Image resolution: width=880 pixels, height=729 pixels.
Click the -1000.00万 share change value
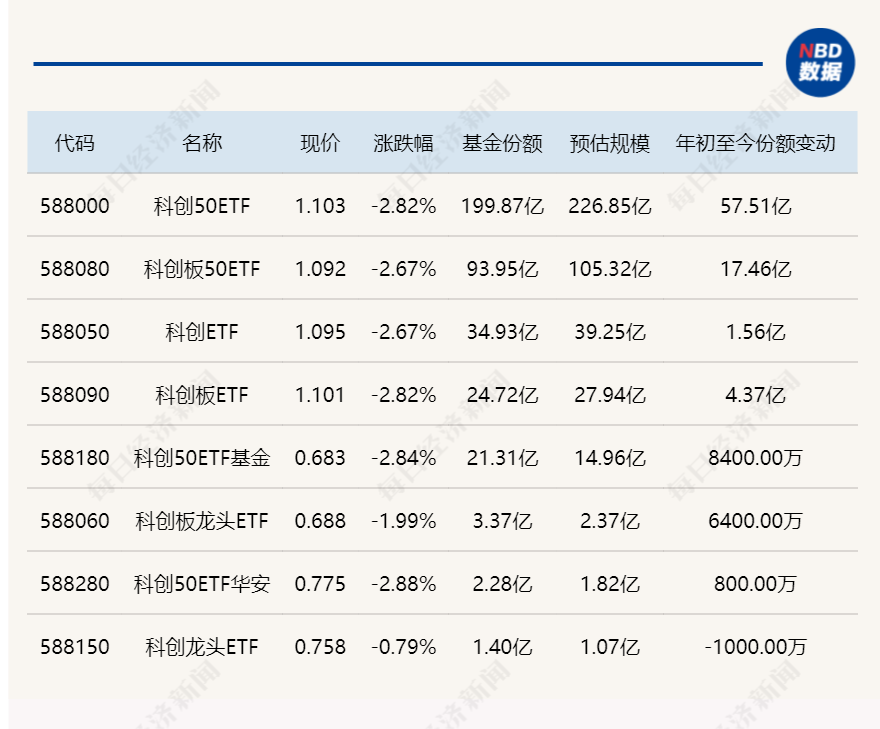click(755, 647)
